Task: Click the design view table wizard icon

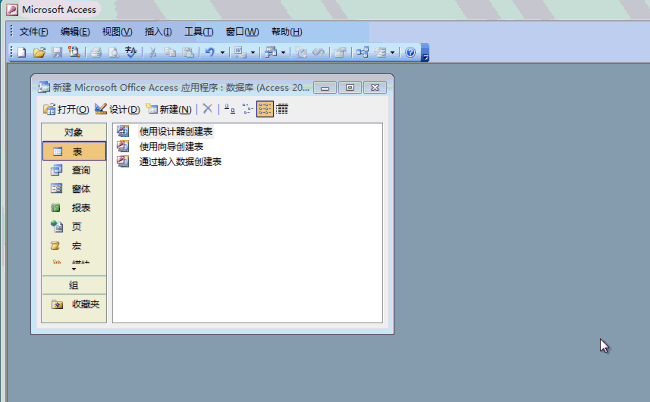Action: pos(123,131)
